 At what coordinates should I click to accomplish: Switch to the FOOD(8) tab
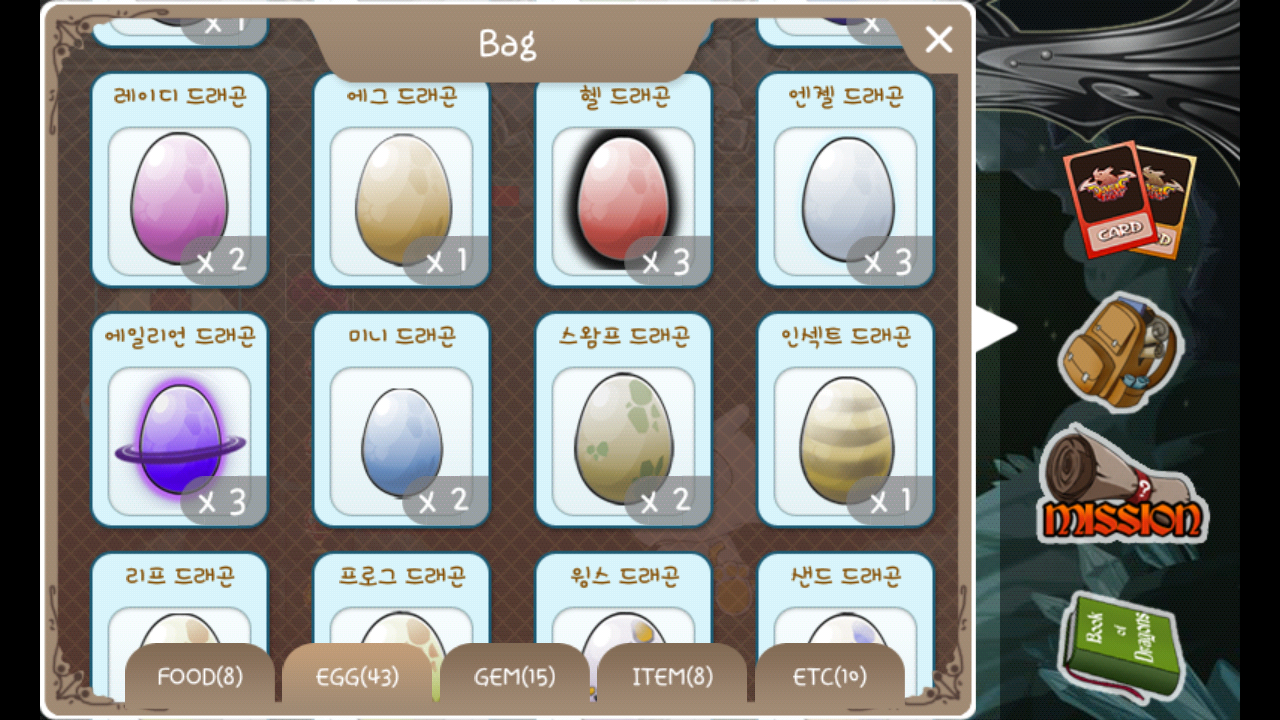tap(200, 677)
